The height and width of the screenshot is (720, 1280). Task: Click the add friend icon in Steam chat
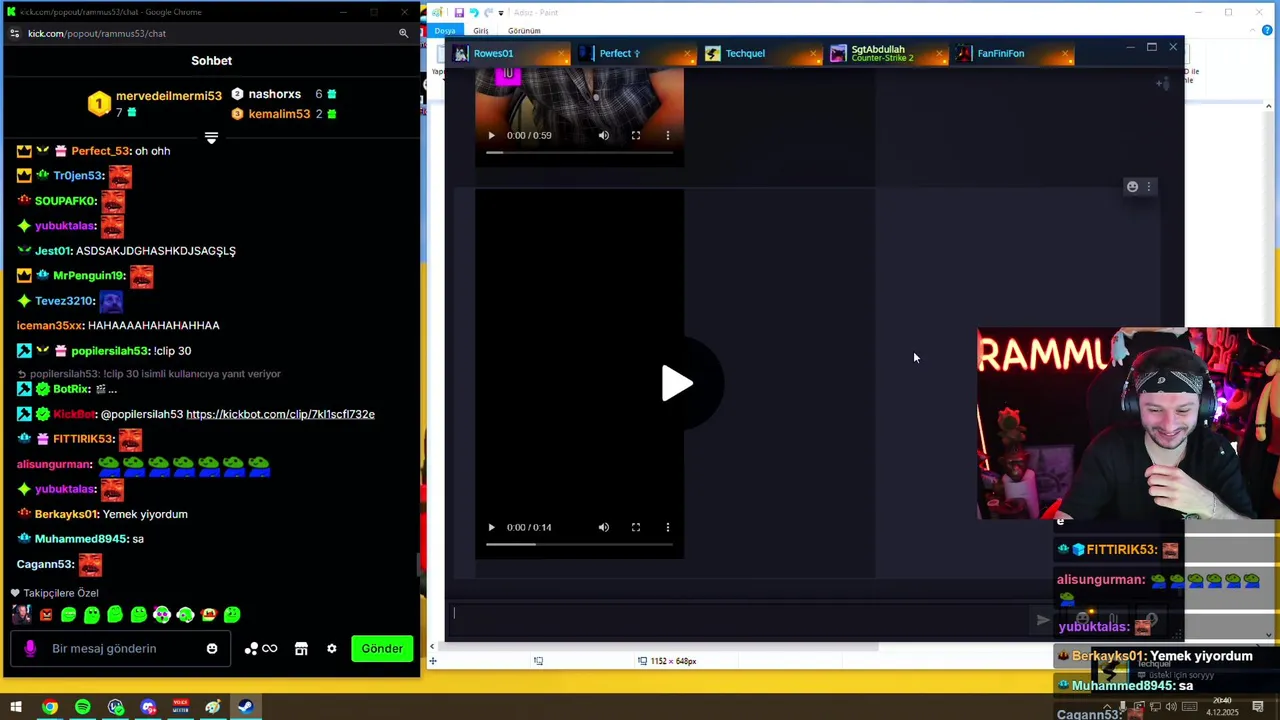1162,84
